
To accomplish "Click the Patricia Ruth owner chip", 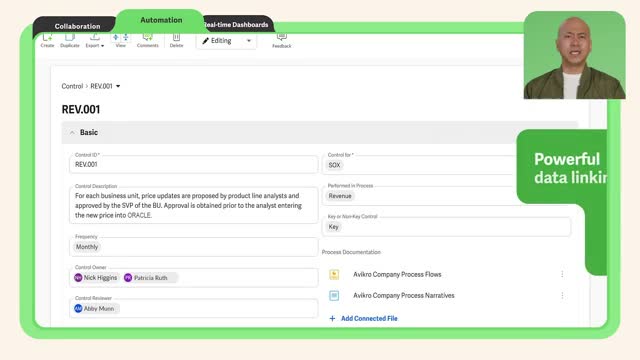I will coord(150,278).
